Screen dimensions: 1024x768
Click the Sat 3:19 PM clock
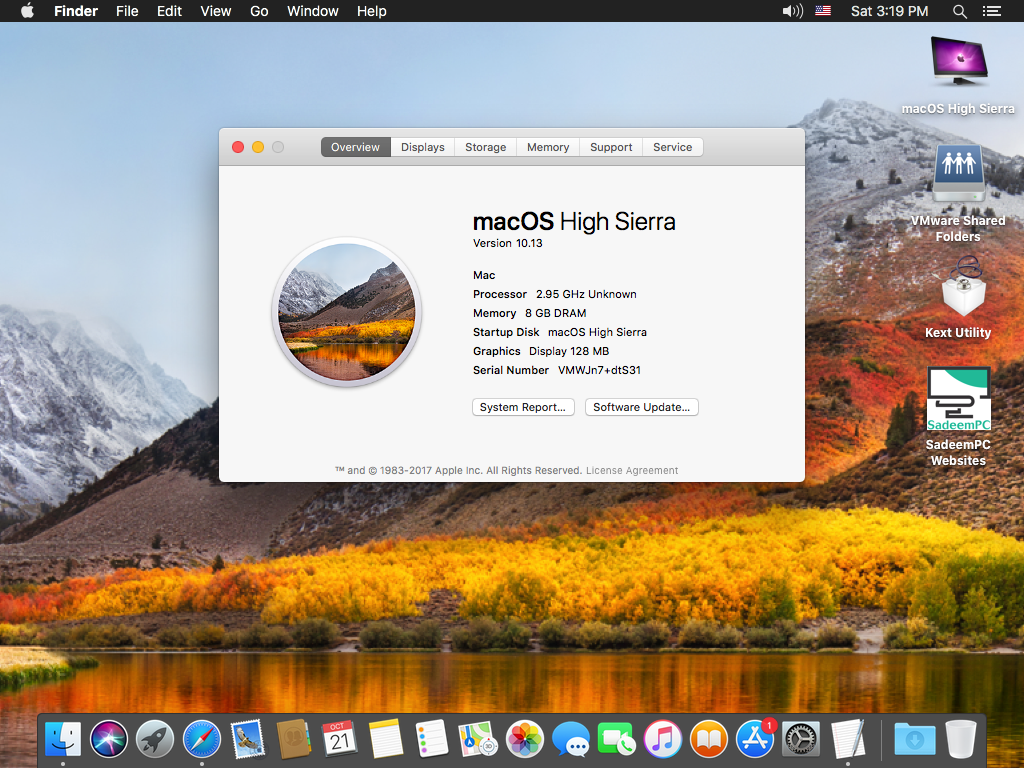(x=889, y=11)
